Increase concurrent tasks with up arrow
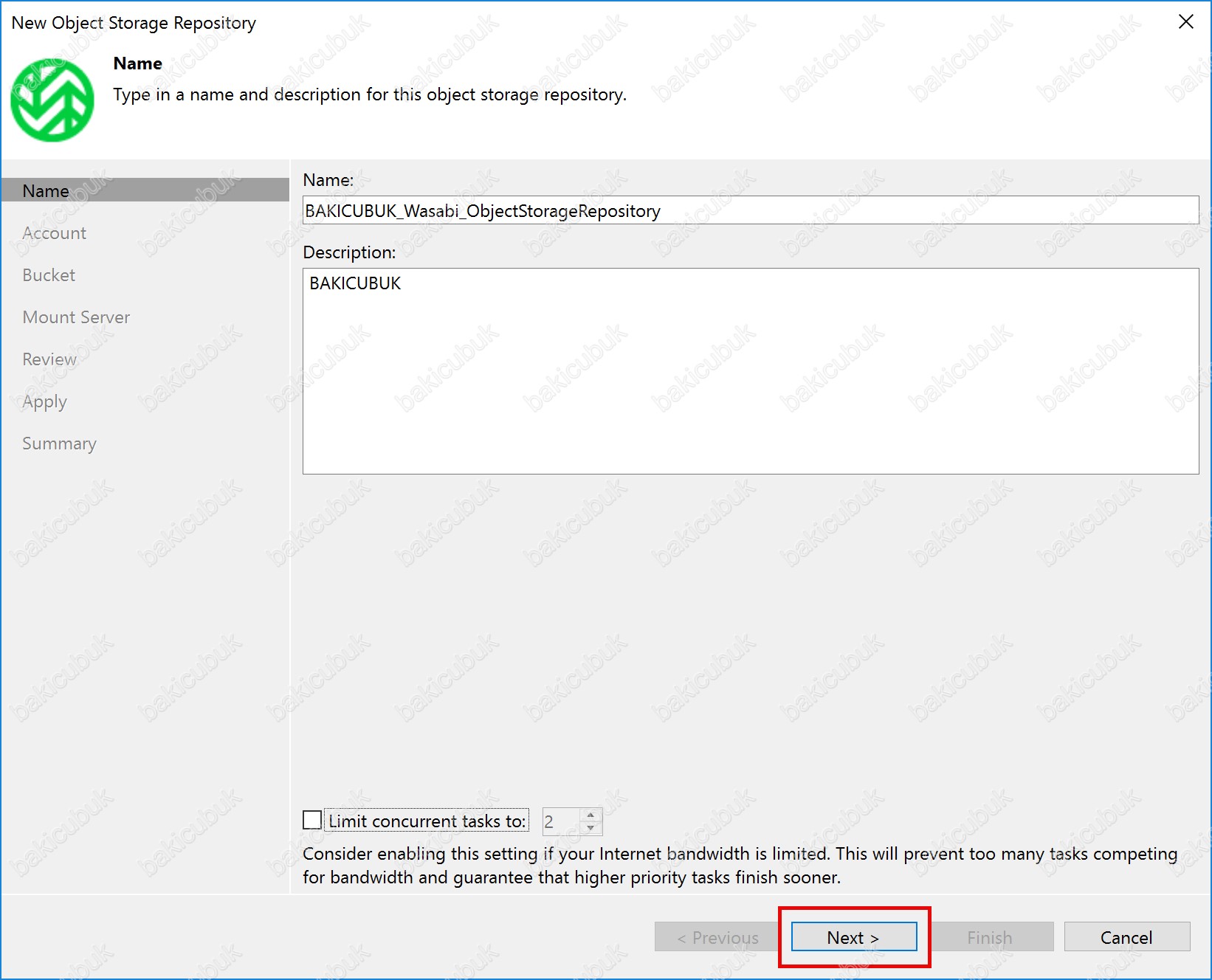The image size is (1212, 980). tap(590, 815)
